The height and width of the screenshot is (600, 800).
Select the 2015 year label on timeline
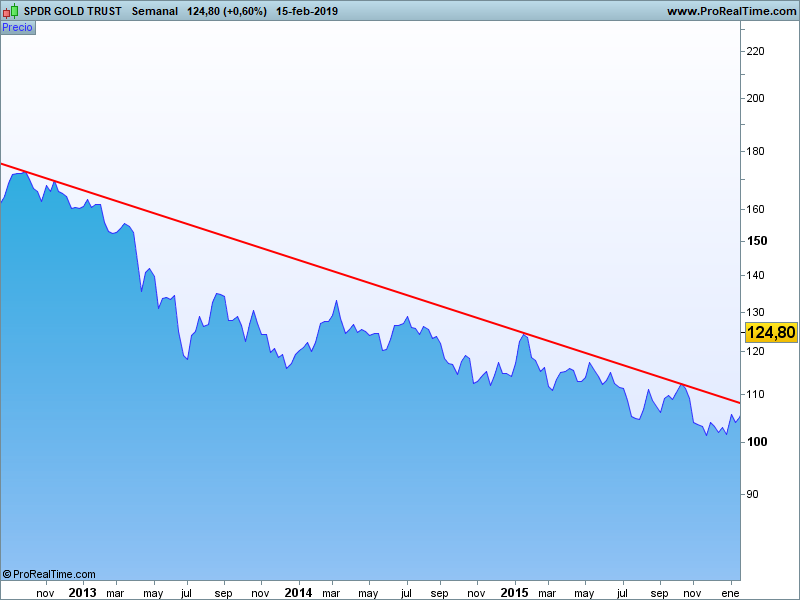point(513,592)
